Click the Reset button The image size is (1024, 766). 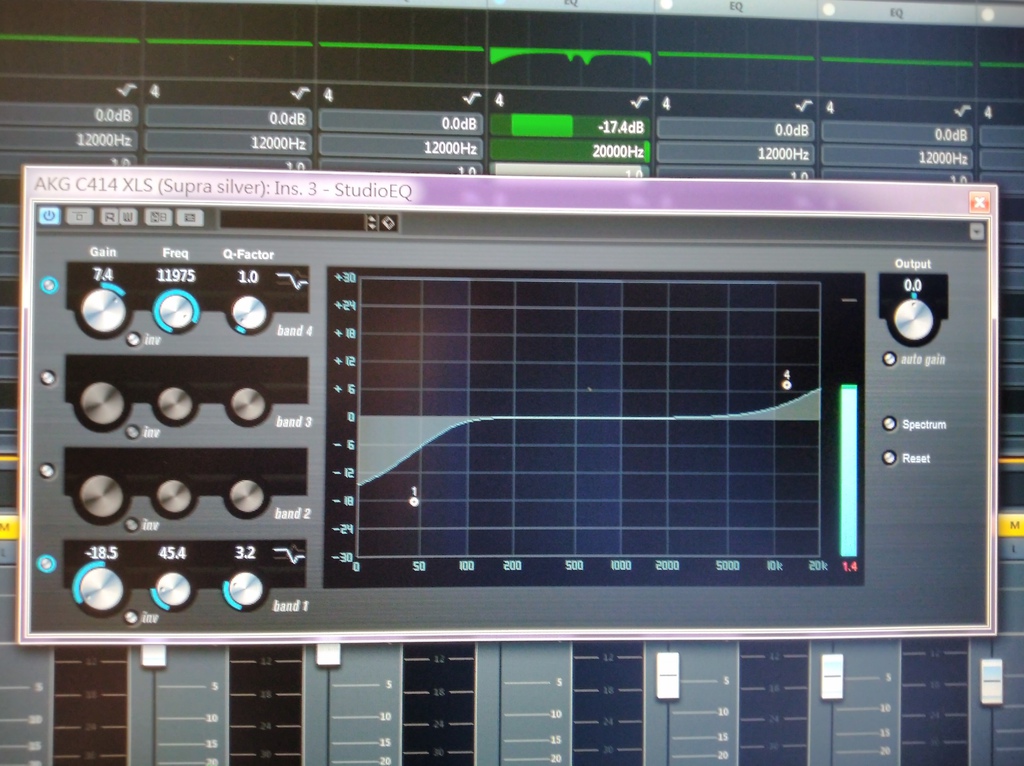(x=889, y=458)
